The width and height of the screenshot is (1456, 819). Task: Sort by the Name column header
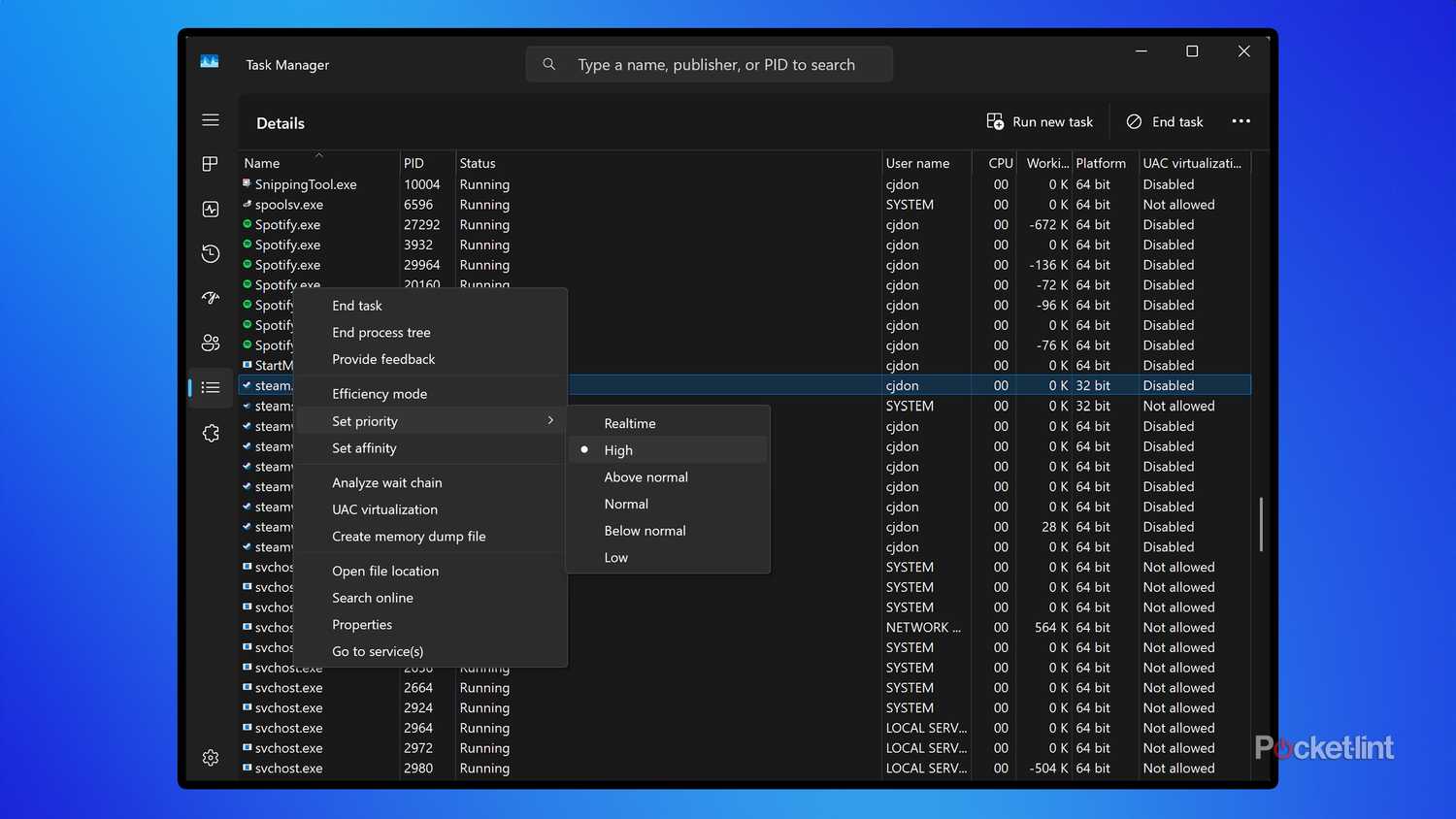(262, 163)
